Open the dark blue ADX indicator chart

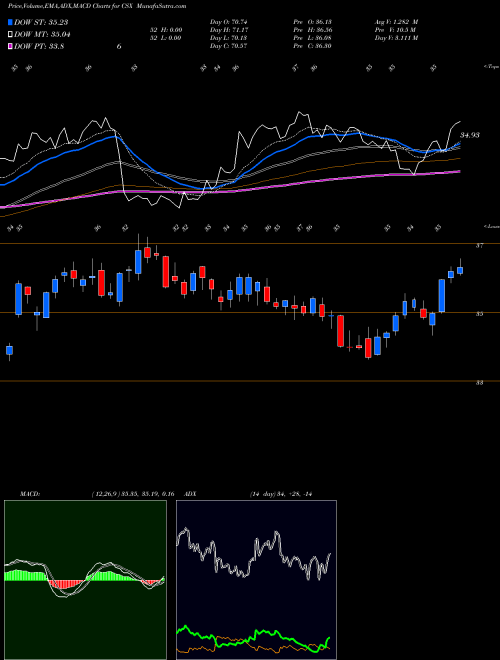[x=256, y=580]
